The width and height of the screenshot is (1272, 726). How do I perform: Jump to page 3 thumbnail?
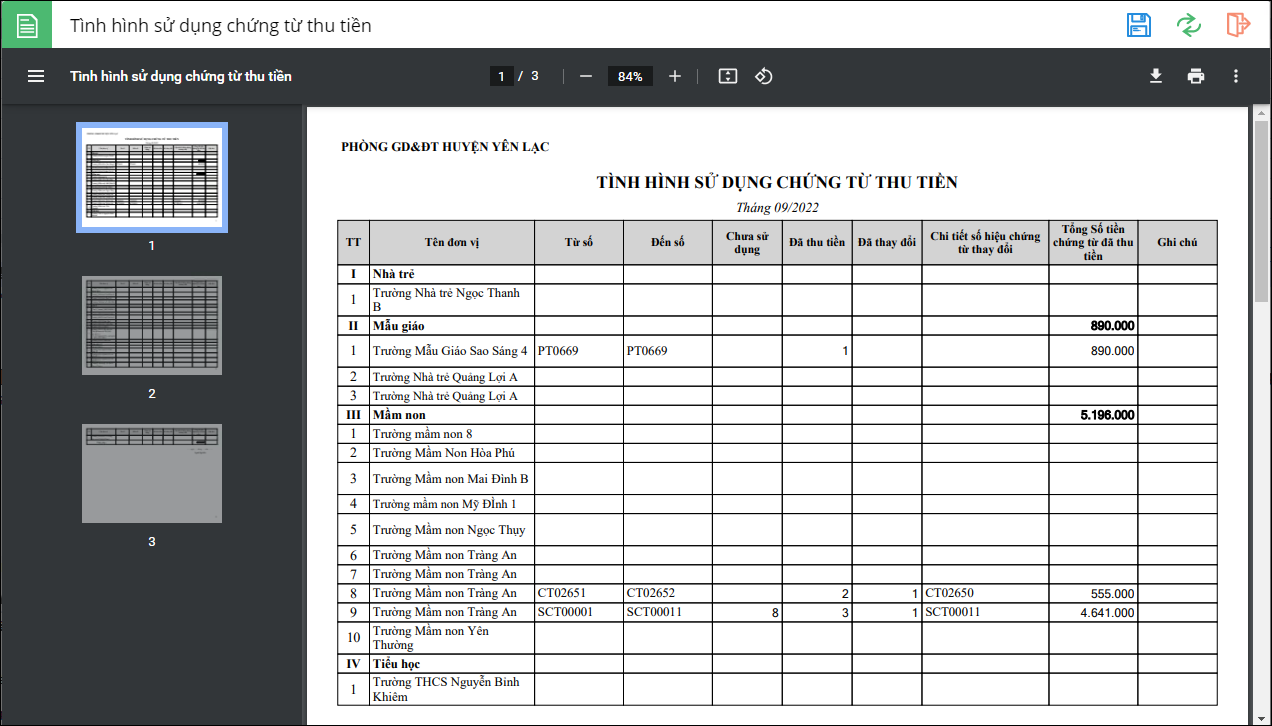(x=152, y=474)
